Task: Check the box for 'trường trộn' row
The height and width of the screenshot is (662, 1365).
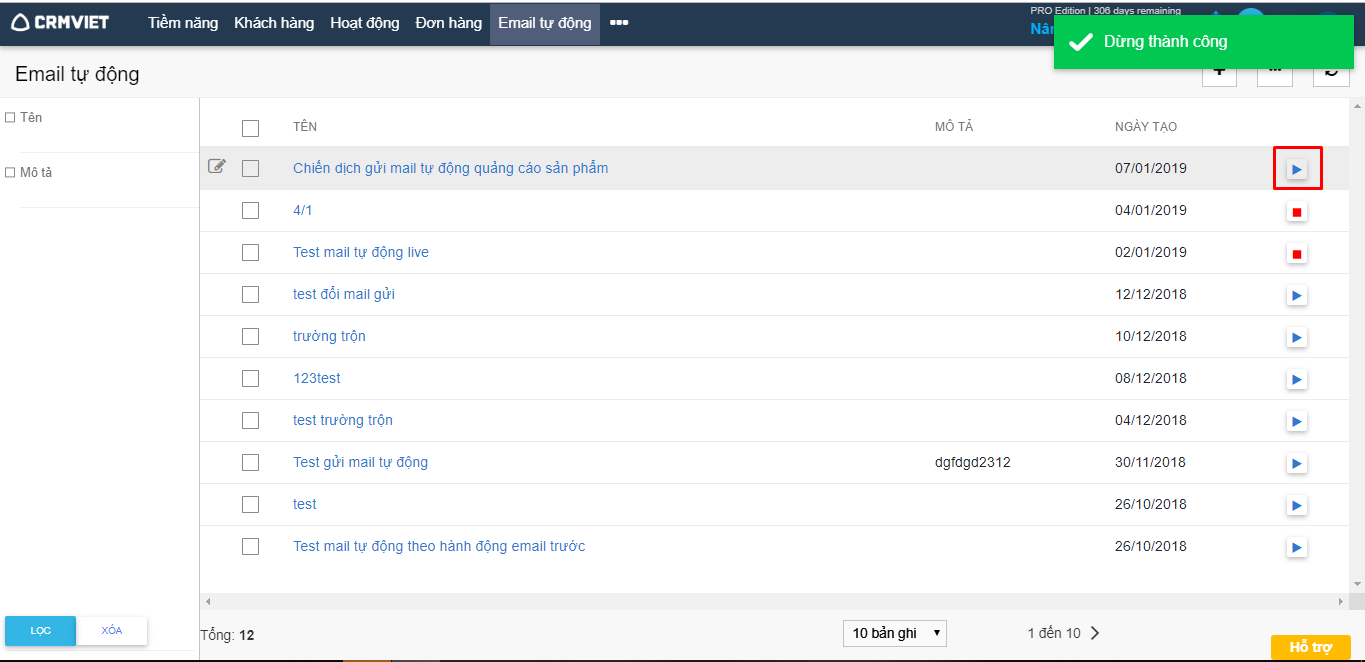Action: tap(250, 337)
